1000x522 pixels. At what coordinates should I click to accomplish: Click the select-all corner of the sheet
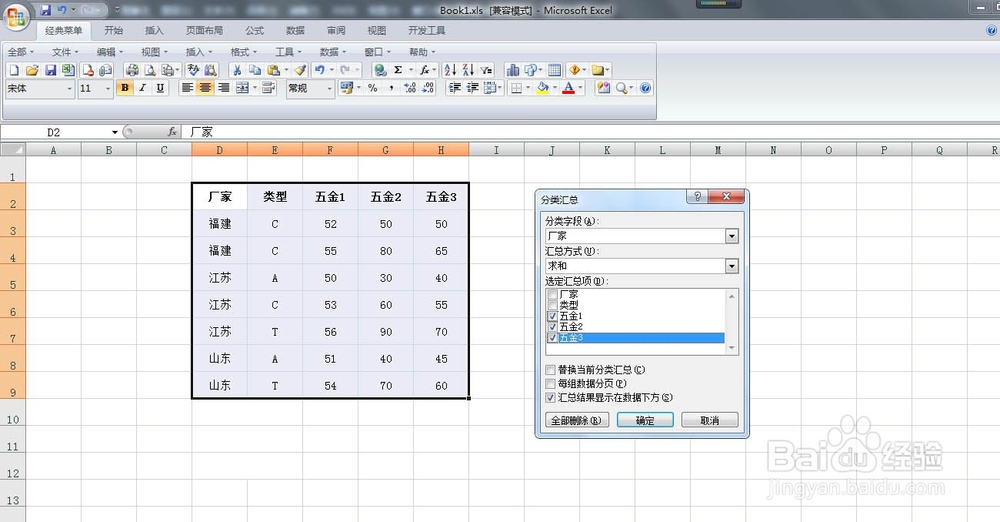pos(13,150)
